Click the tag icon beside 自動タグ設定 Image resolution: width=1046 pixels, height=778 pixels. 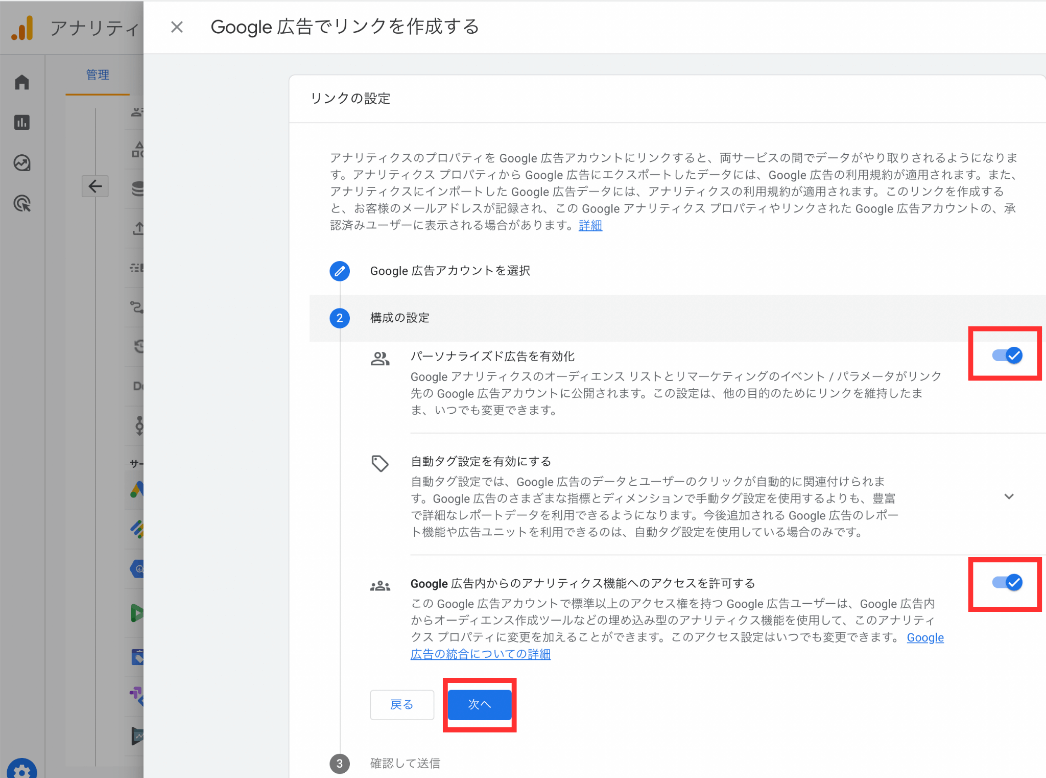coord(380,464)
